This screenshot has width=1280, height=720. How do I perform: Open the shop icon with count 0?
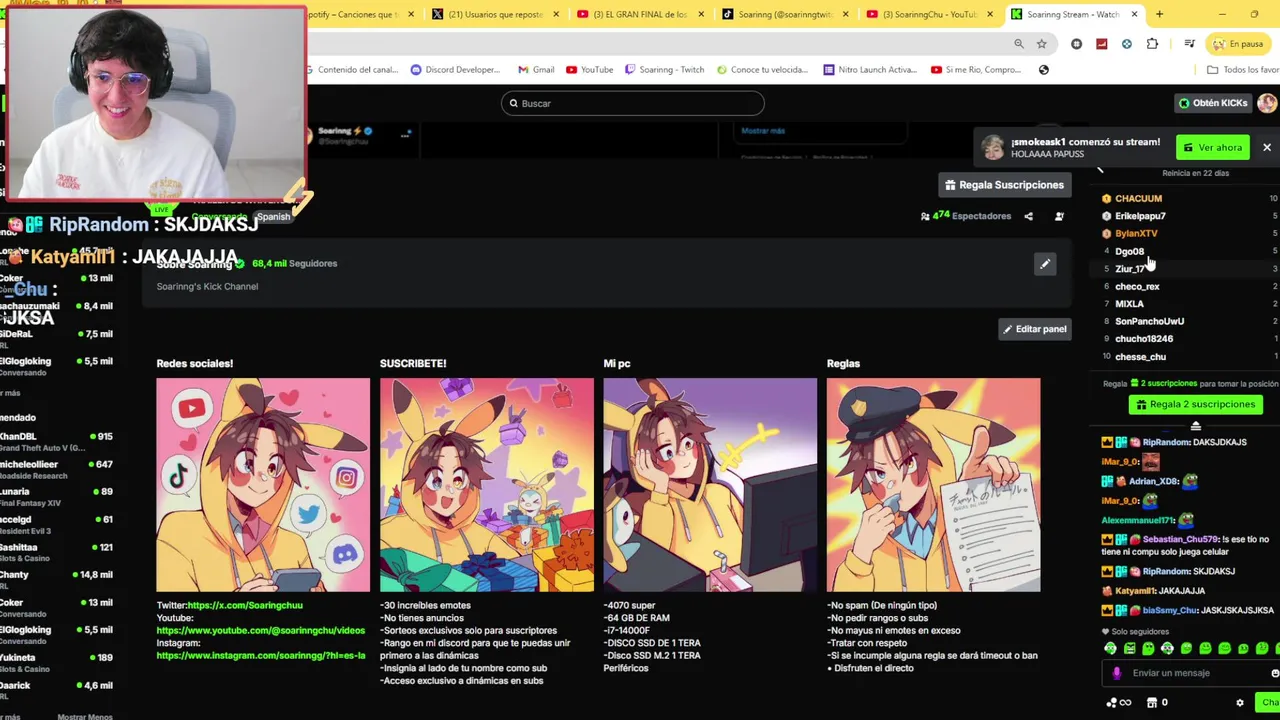click(x=1156, y=702)
